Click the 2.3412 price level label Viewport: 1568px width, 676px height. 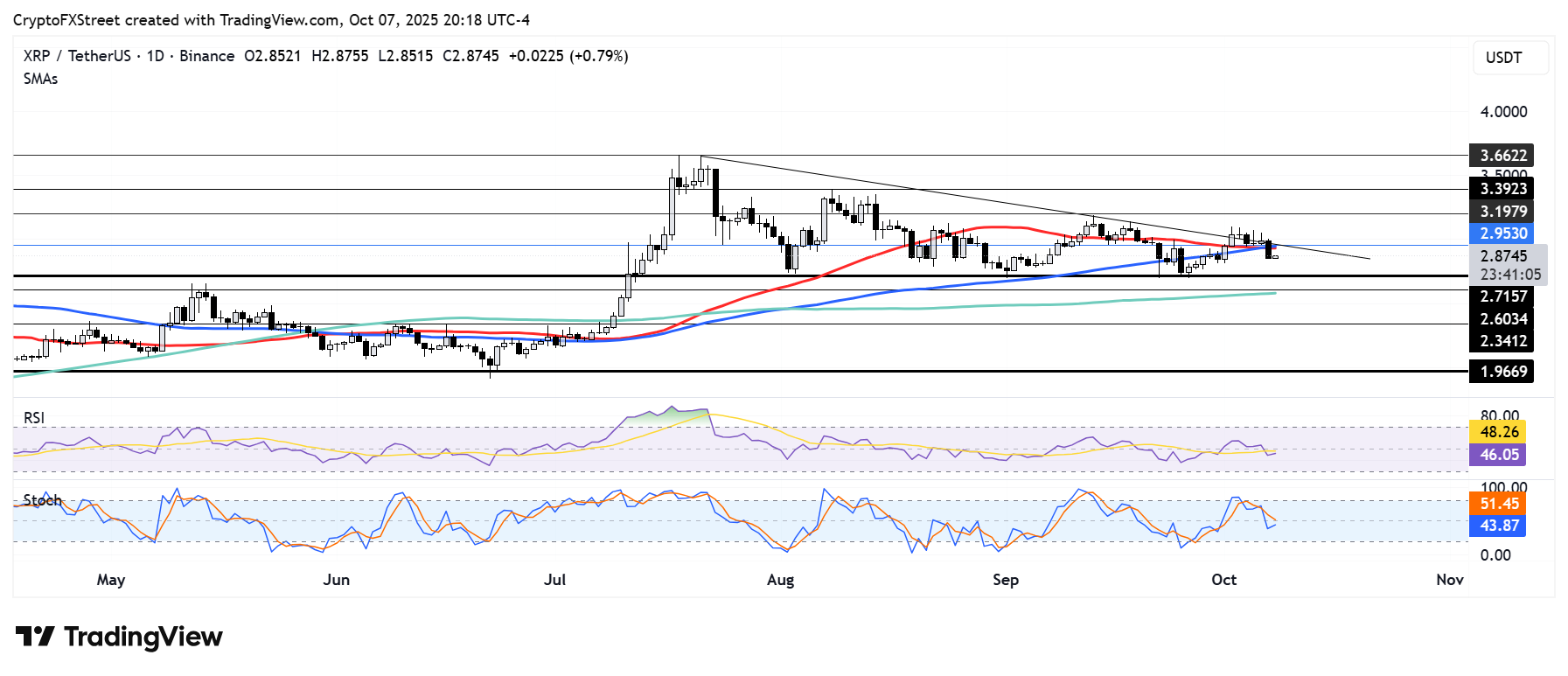coord(1502,341)
